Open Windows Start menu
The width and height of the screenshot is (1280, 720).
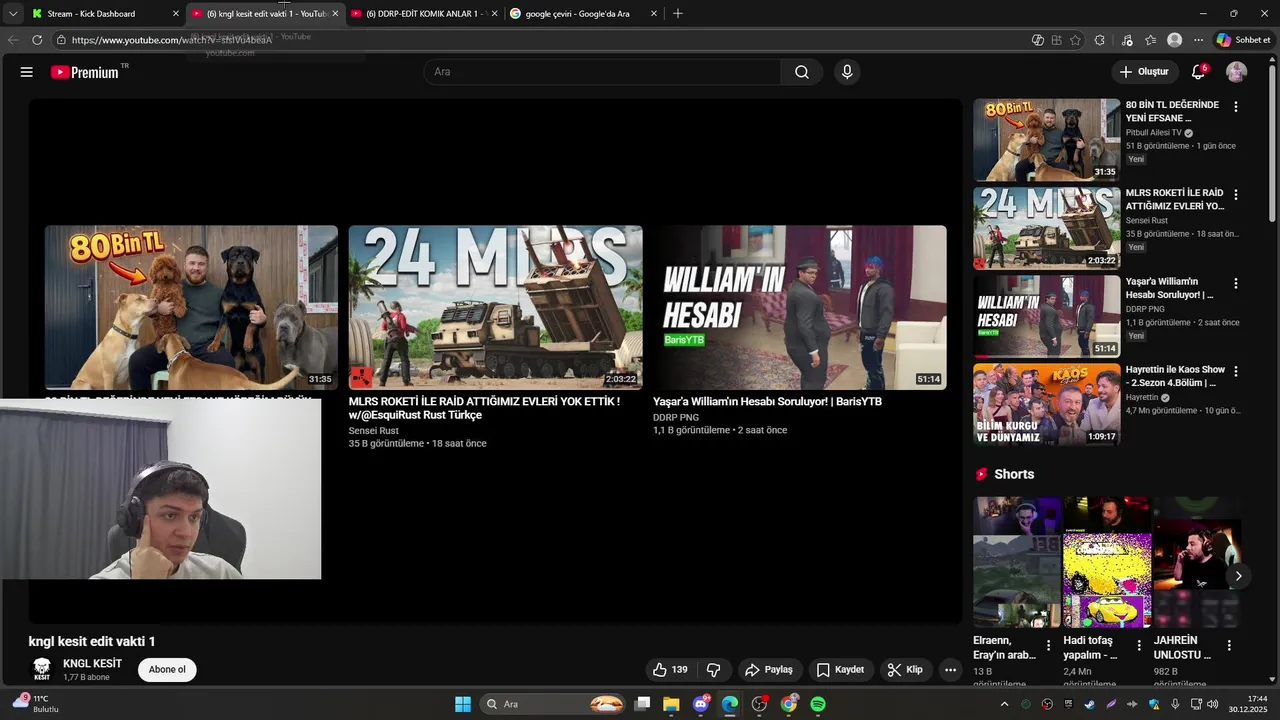(463, 704)
